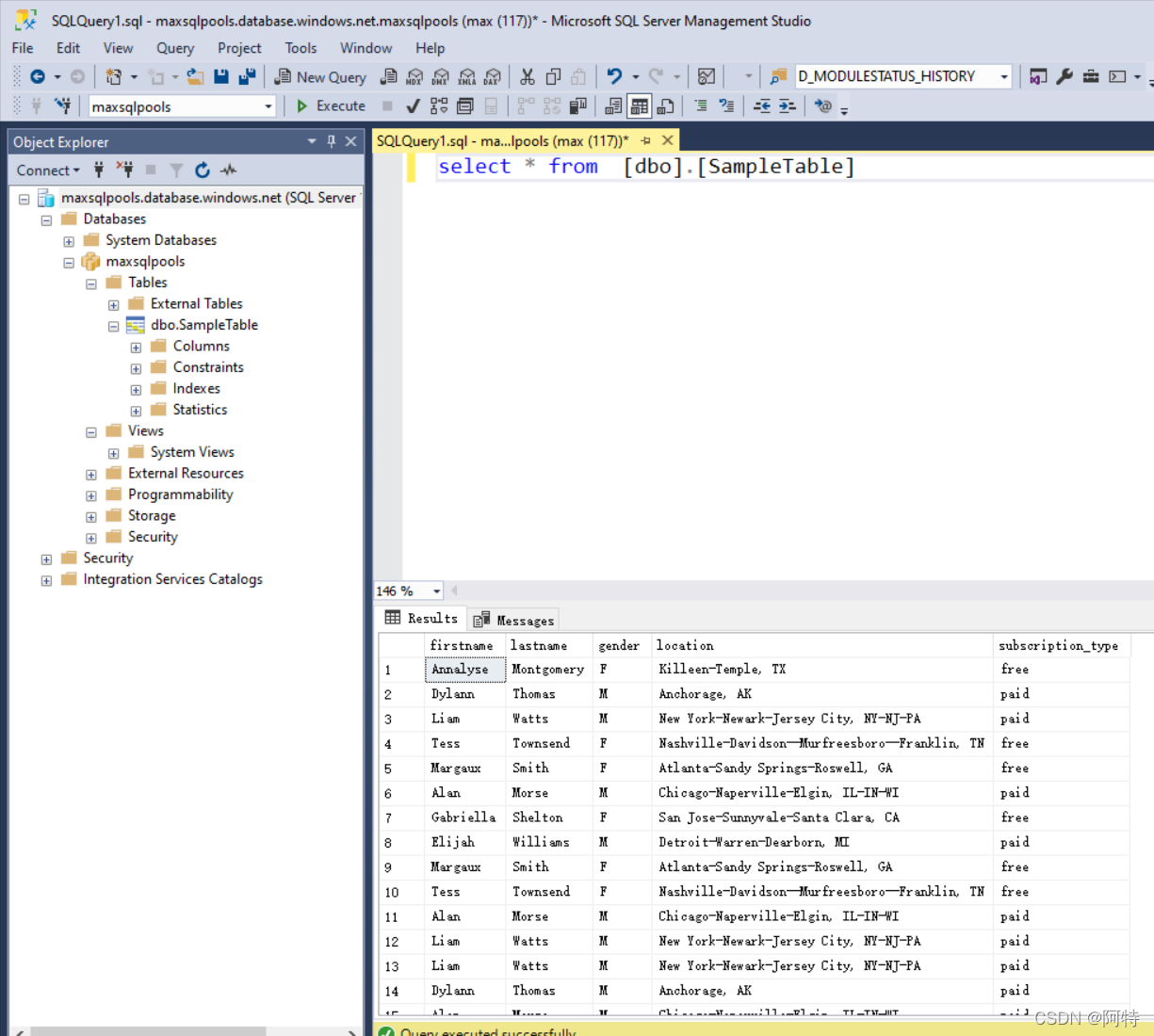Click the Cut scissors icon
The width and height of the screenshot is (1154, 1036).
(528, 76)
